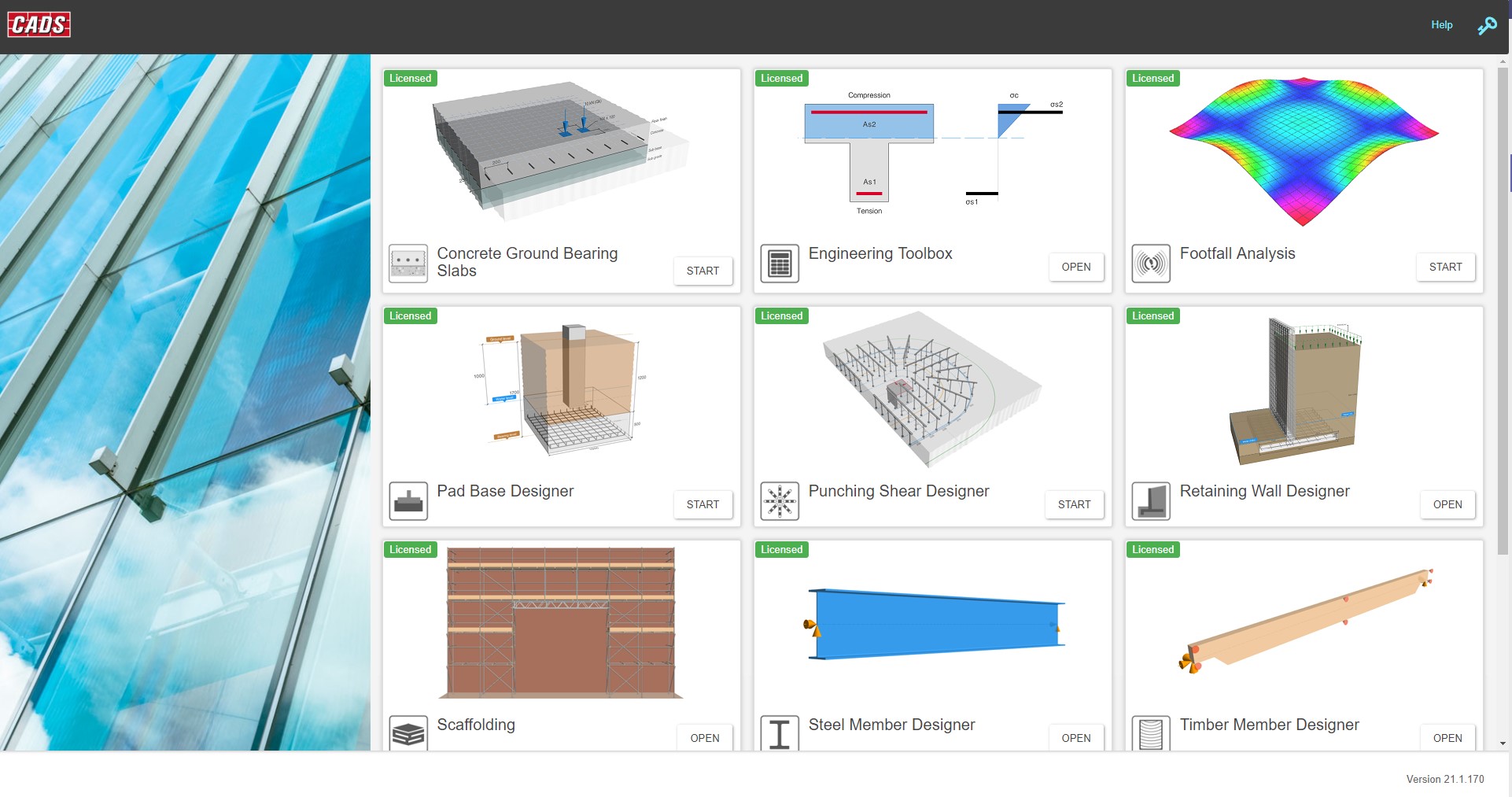Image resolution: width=1512 pixels, height=797 pixels.
Task: Click the Engineering Toolbox title
Action: tap(880, 253)
